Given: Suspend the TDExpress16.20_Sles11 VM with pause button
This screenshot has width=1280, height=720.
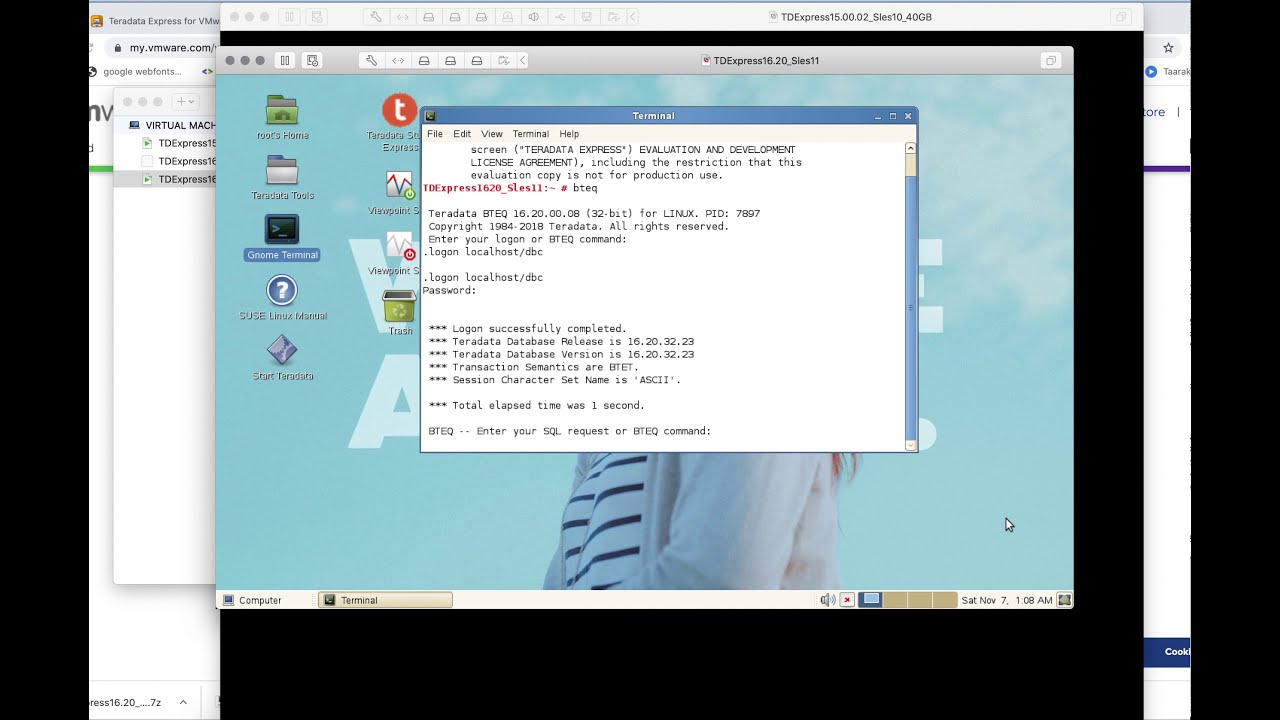Looking at the screenshot, I should [285, 61].
